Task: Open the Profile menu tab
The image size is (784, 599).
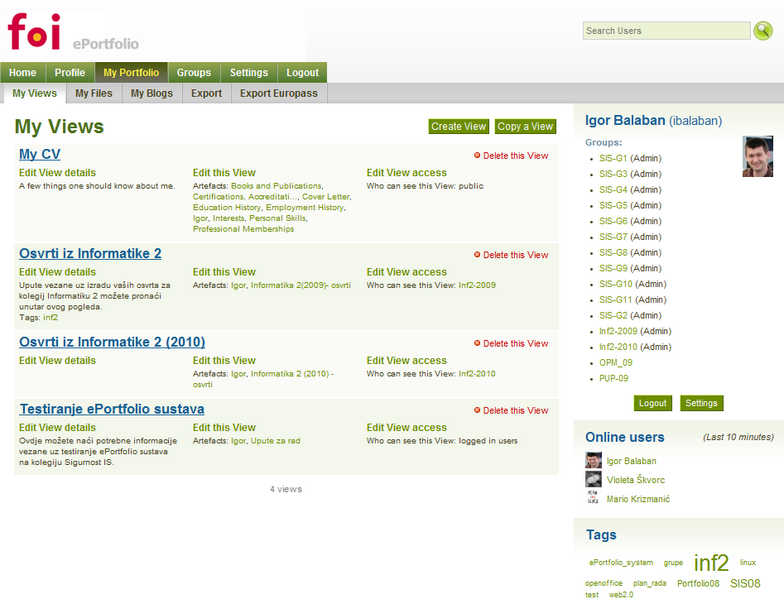Action: pyautogui.click(x=70, y=72)
